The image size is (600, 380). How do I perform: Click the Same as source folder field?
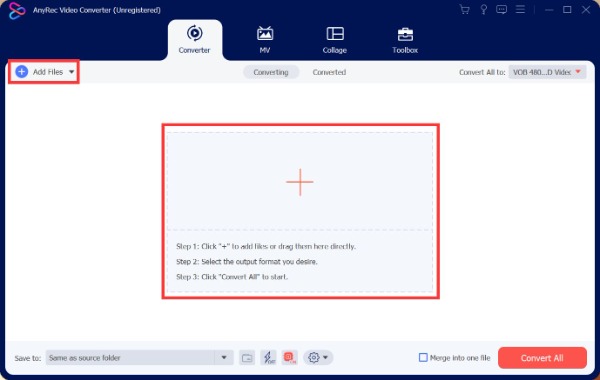130,358
